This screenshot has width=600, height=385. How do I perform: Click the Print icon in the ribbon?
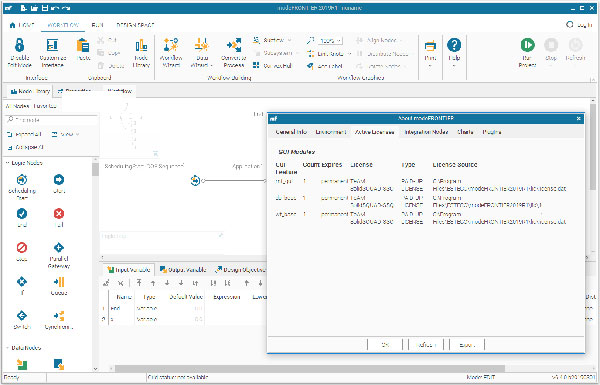(x=430, y=46)
